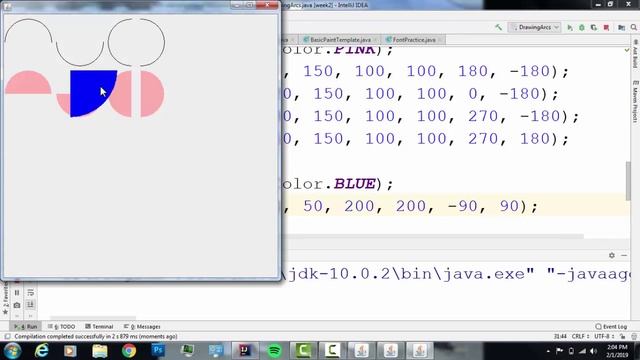Viewport: 640px width, 360px height.
Task: Click the camera dump threads icon
Action: (17, 305)
